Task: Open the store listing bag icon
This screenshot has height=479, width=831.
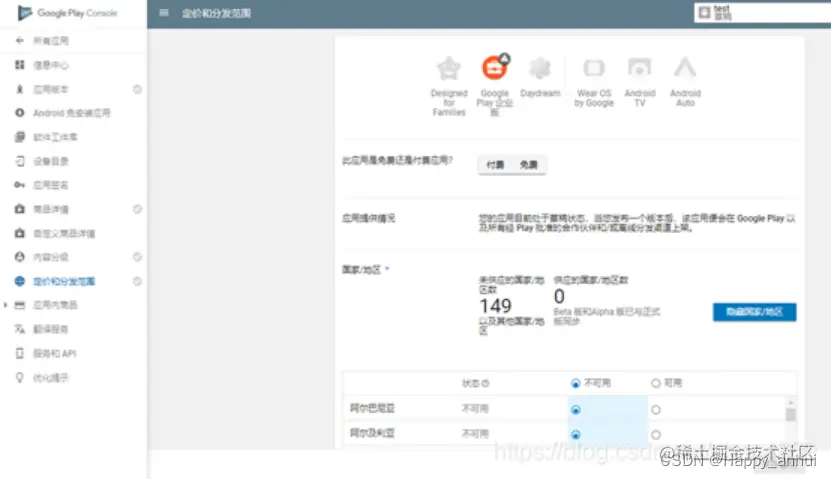Action: pyautogui.click(x=20, y=209)
